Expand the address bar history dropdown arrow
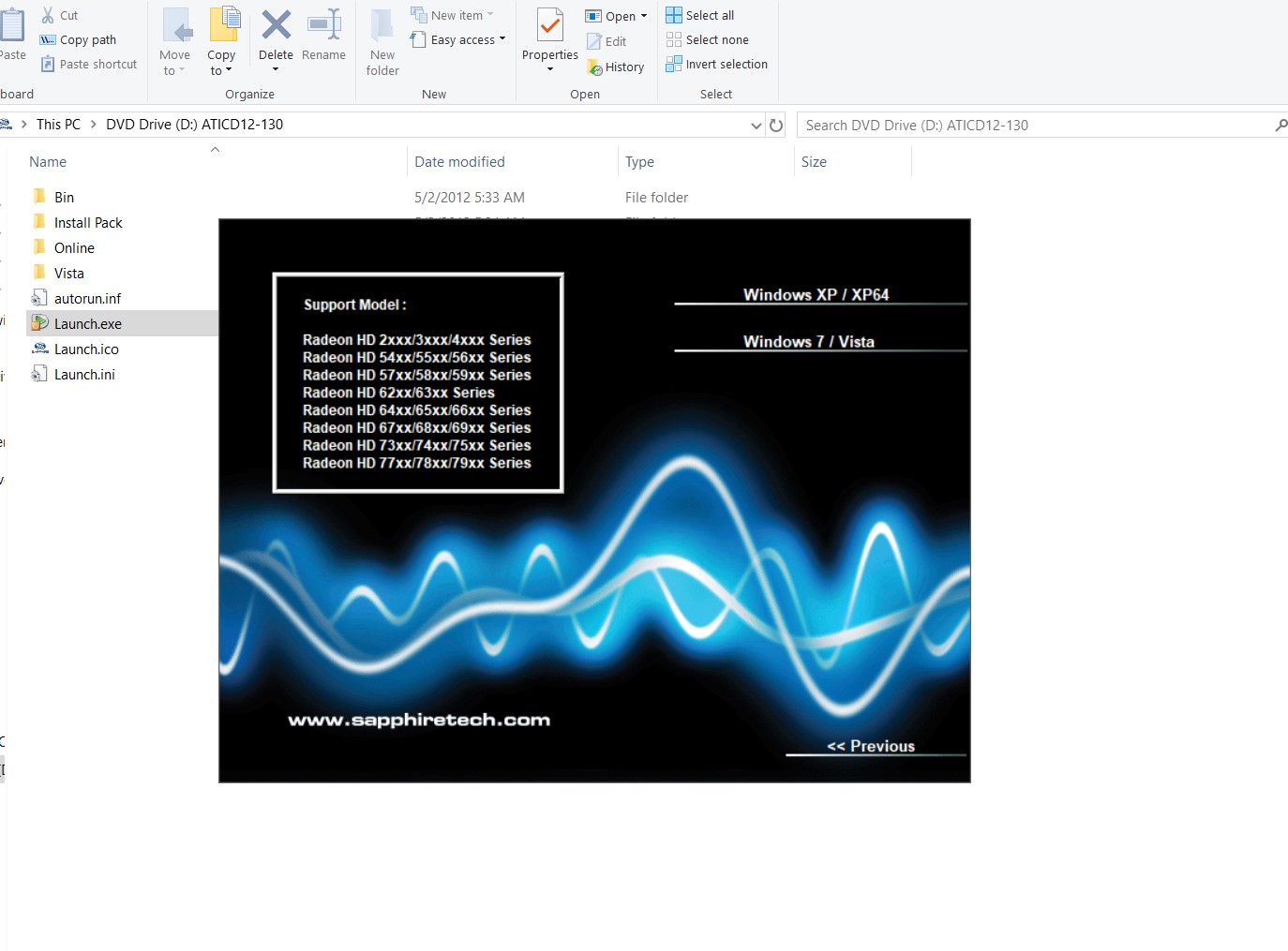 click(756, 126)
